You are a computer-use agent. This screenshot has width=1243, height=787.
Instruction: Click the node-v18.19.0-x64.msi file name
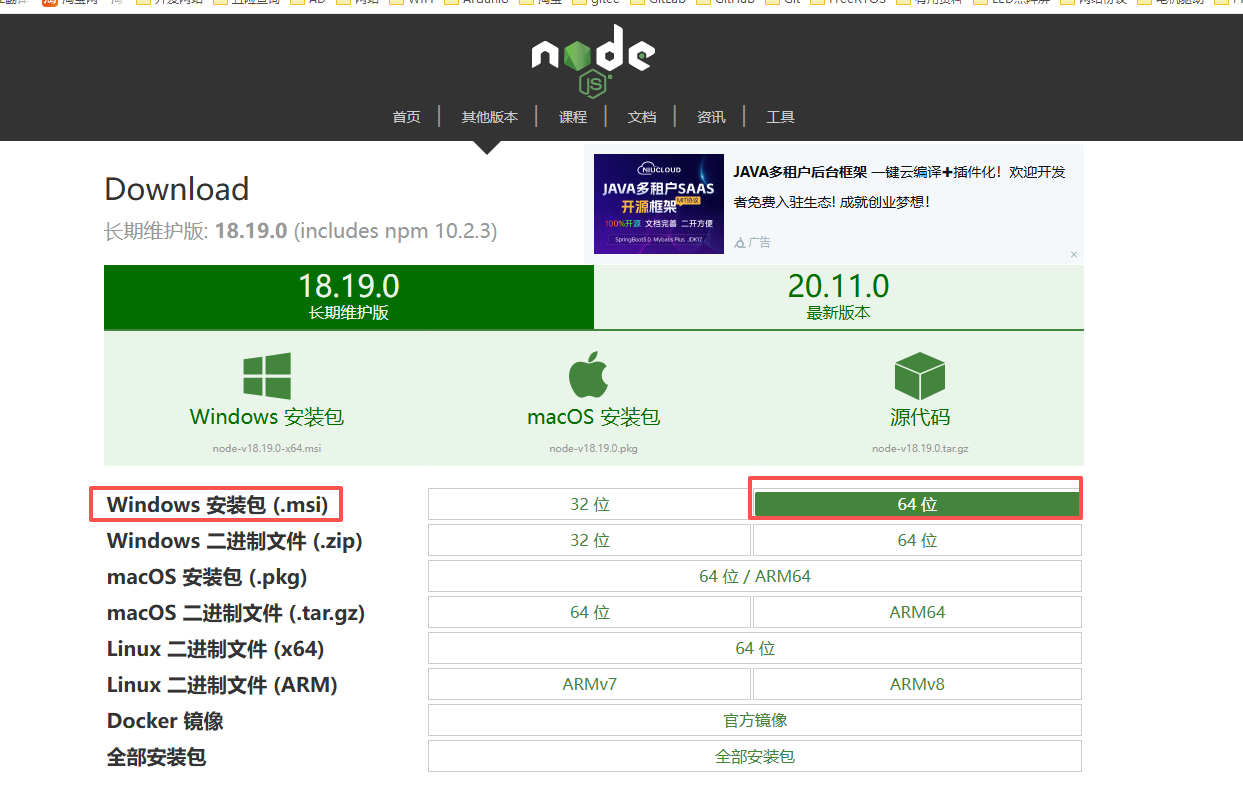pos(267,448)
